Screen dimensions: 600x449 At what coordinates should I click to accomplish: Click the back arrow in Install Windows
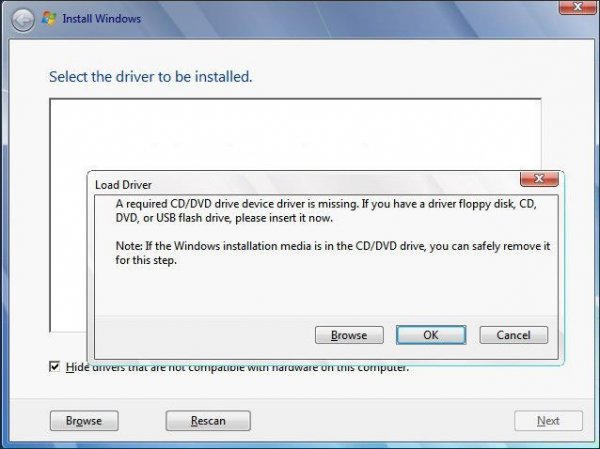coord(23,19)
